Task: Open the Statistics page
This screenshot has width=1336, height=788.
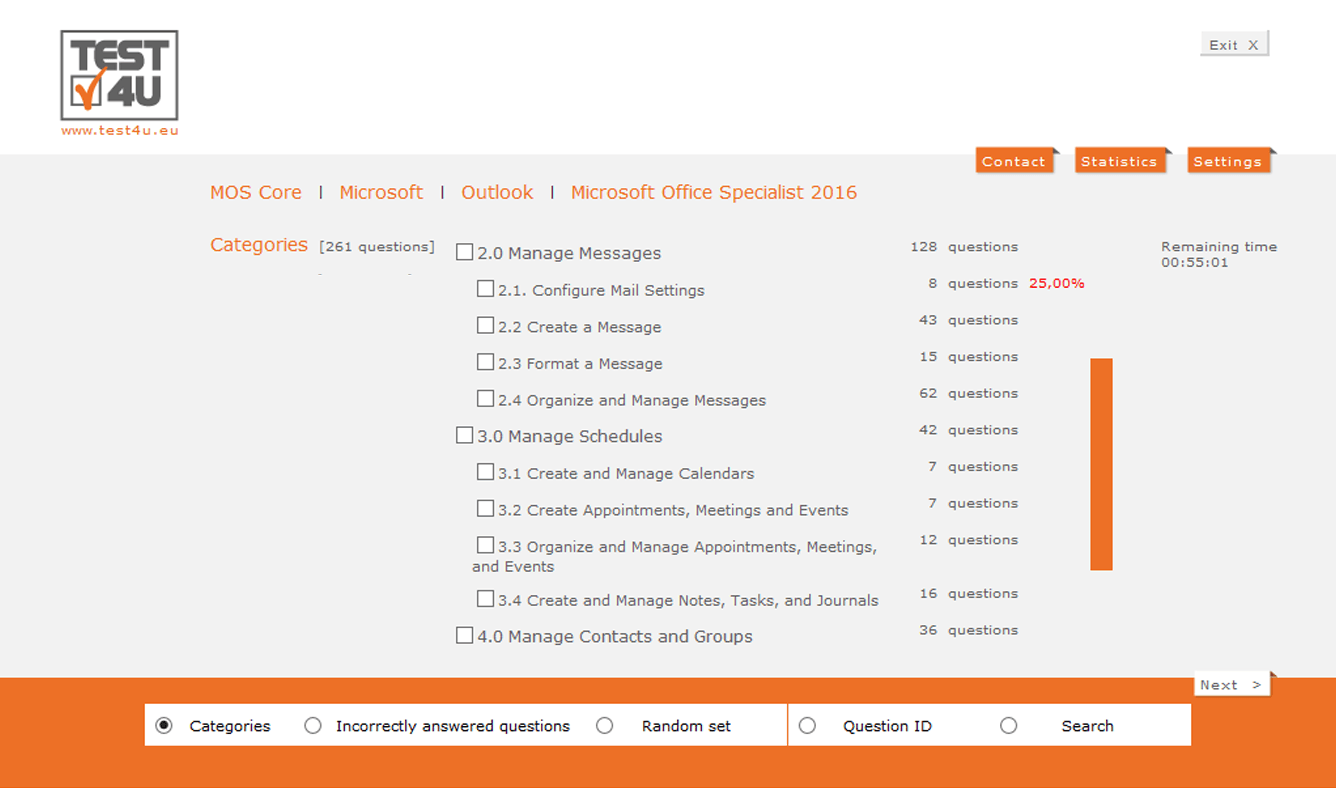Action: coord(1119,161)
